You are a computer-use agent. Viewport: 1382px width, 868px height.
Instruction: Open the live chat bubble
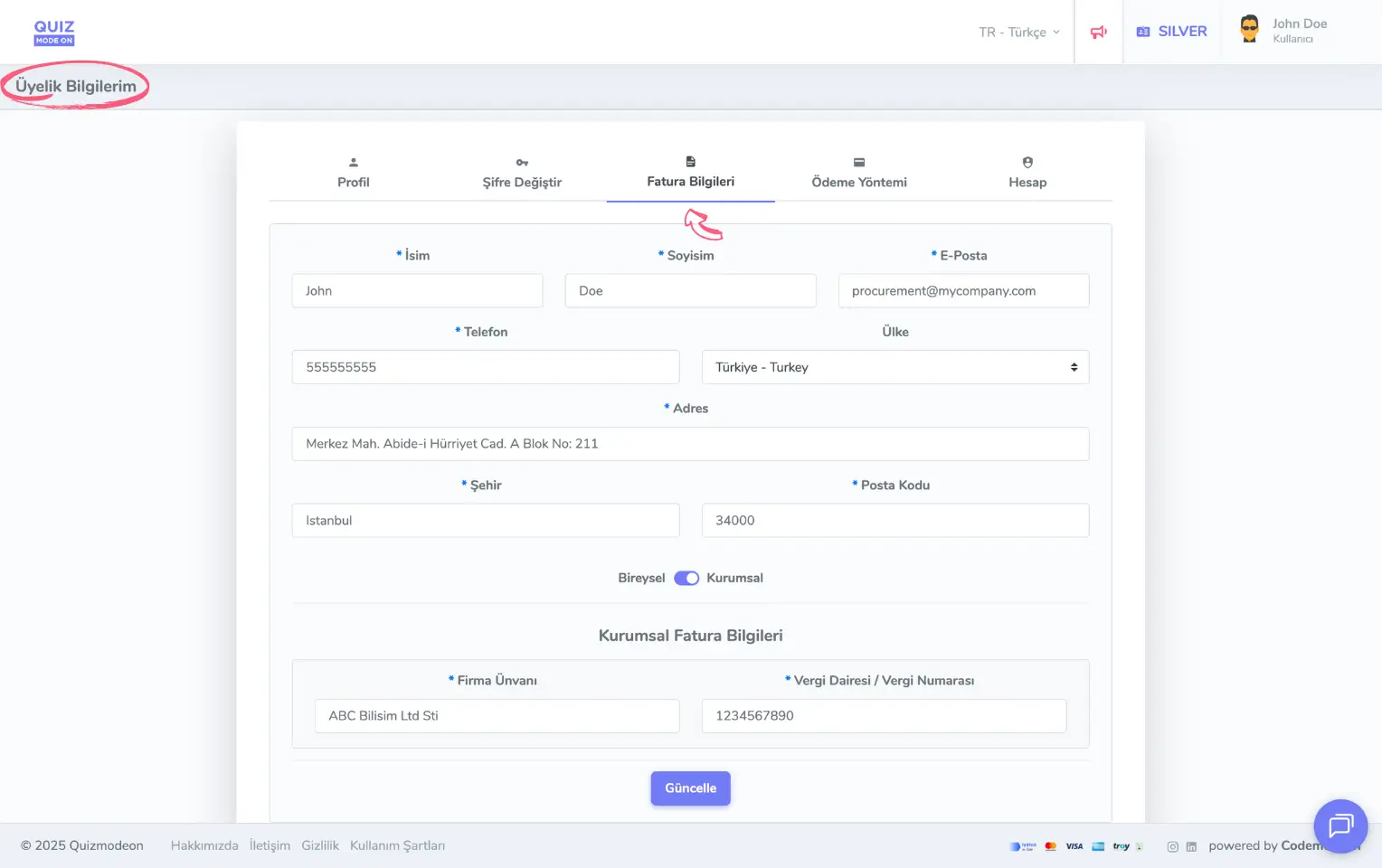1339,826
